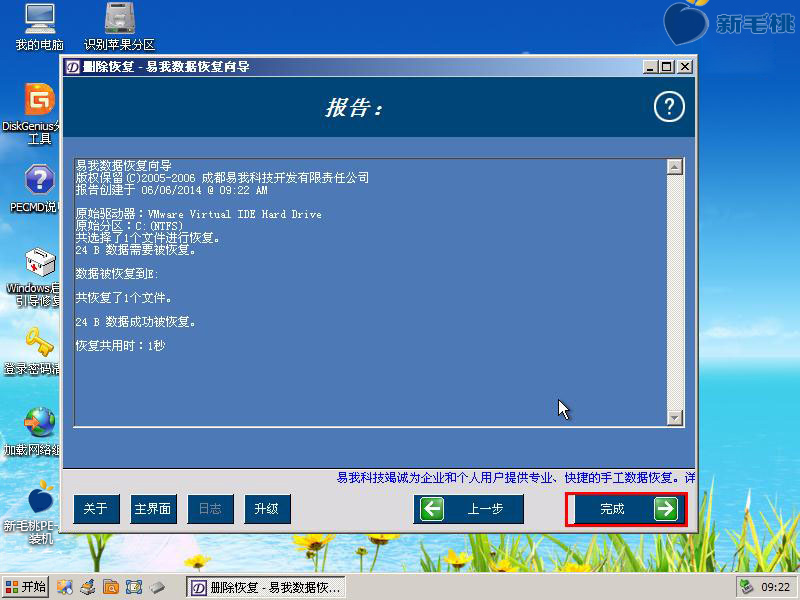
Task: Click fourth quick launch taskbar icon
Action: pos(134,587)
